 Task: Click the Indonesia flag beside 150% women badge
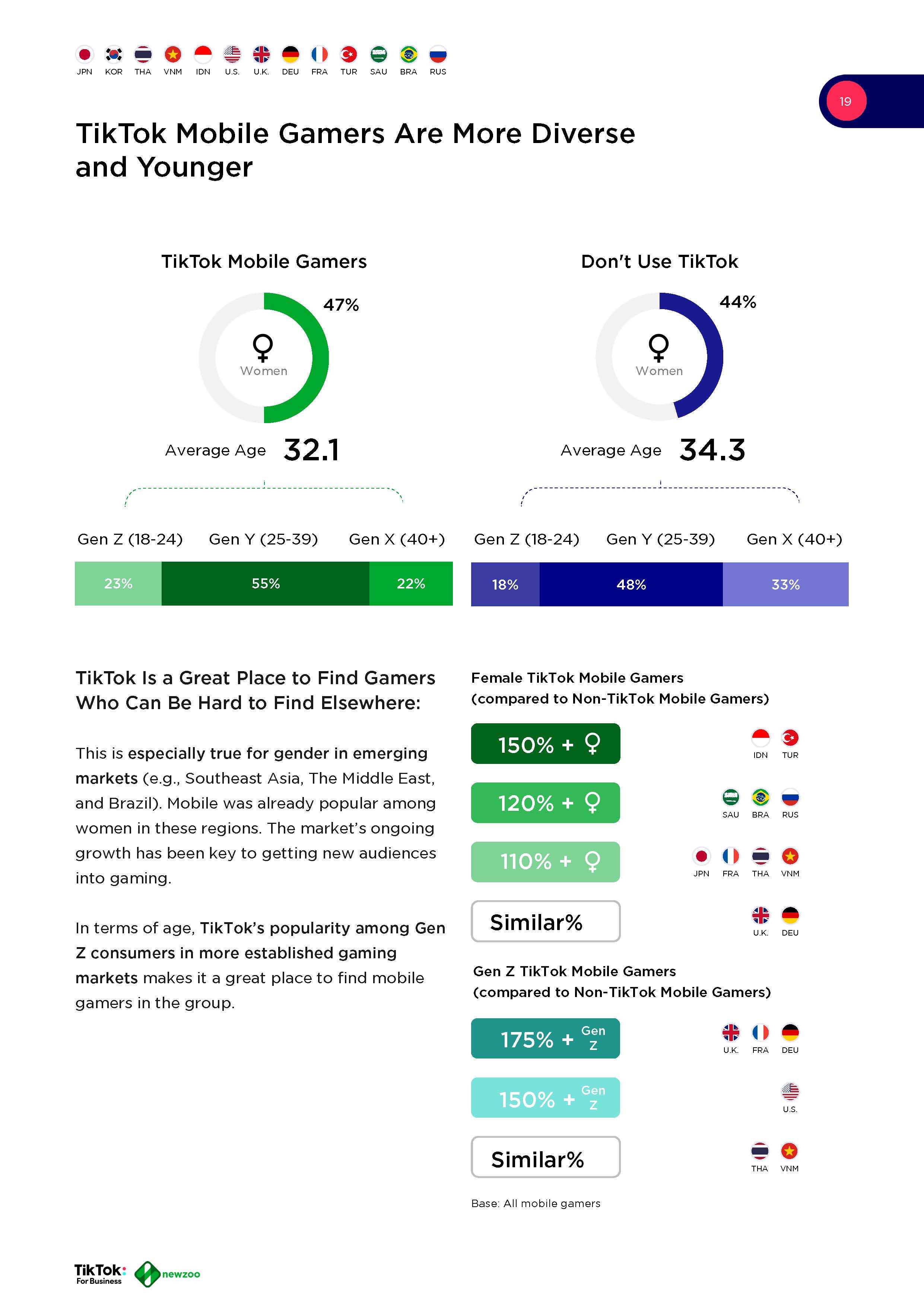pyautogui.click(x=760, y=738)
